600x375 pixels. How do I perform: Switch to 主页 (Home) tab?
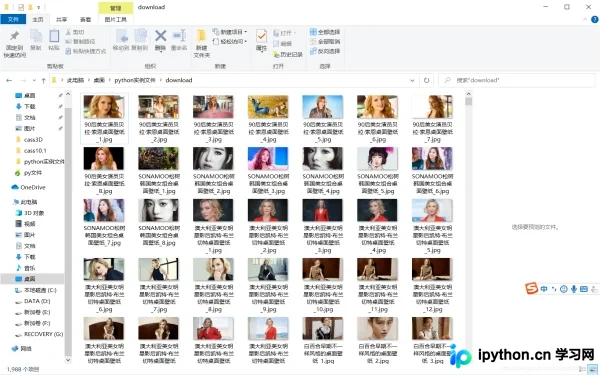(38, 19)
